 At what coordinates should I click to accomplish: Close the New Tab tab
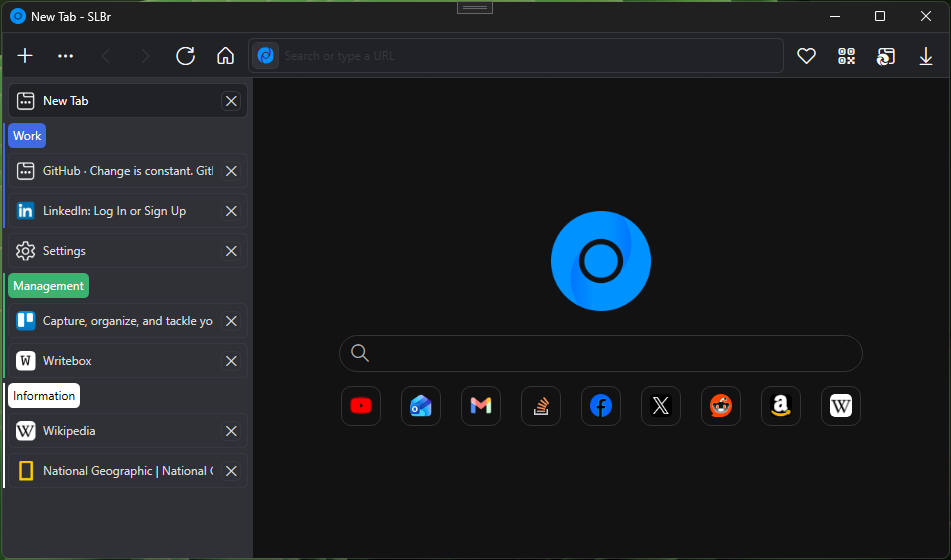[231, 101]
